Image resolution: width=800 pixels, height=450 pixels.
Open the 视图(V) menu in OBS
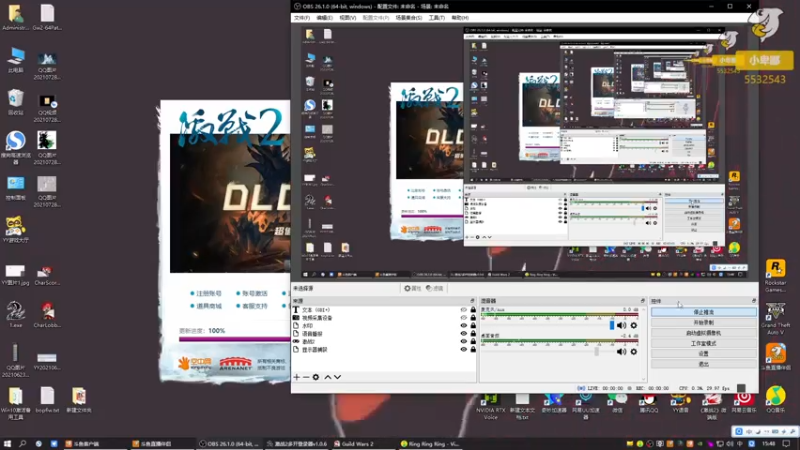[x=348, y=18]
